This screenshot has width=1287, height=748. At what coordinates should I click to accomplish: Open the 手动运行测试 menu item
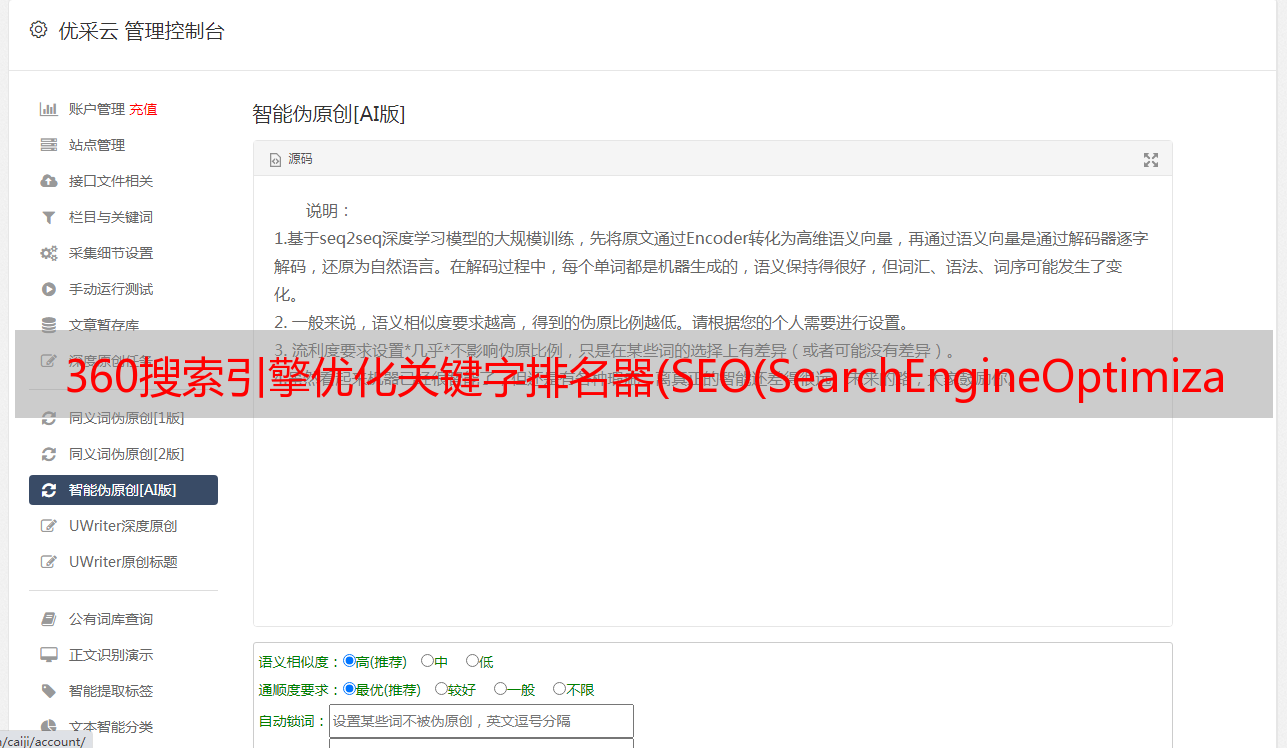111,289
